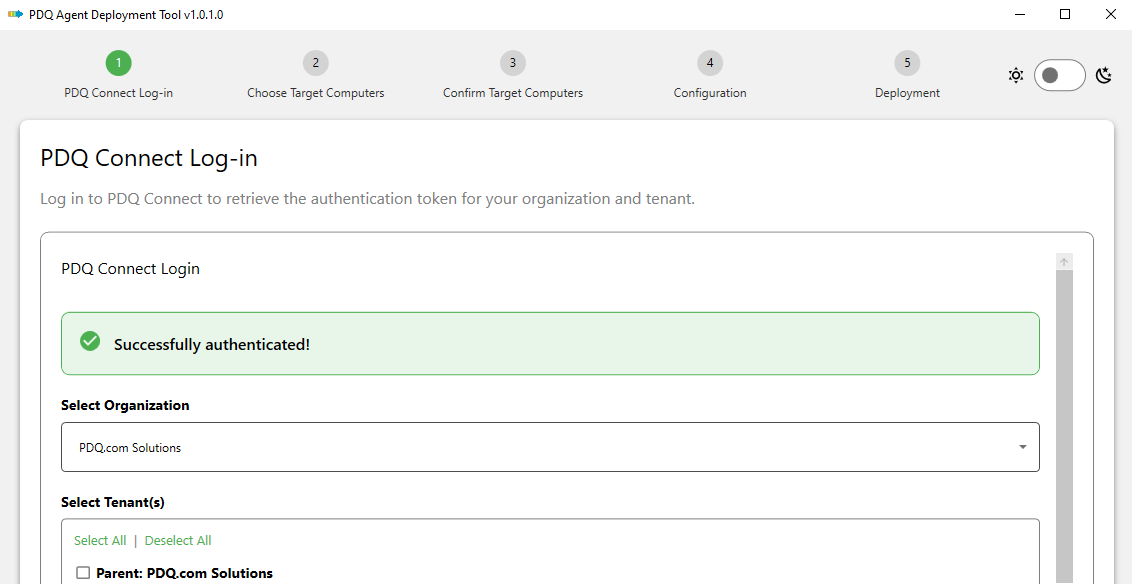1132x584 pixels.
Task: Click the PDQ Connect Login heading
Action: [131, 269]
